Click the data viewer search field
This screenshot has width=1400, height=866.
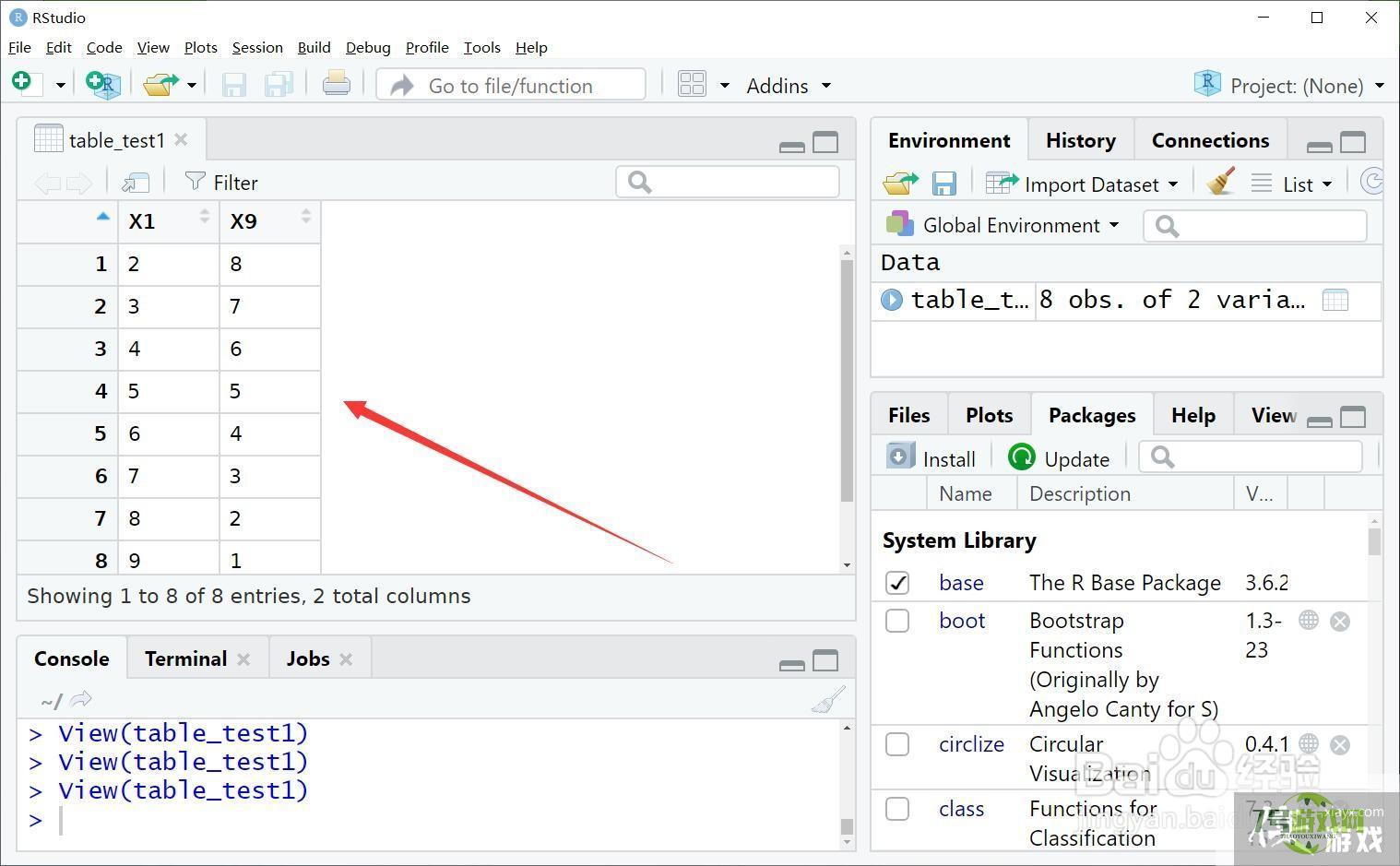728,182
